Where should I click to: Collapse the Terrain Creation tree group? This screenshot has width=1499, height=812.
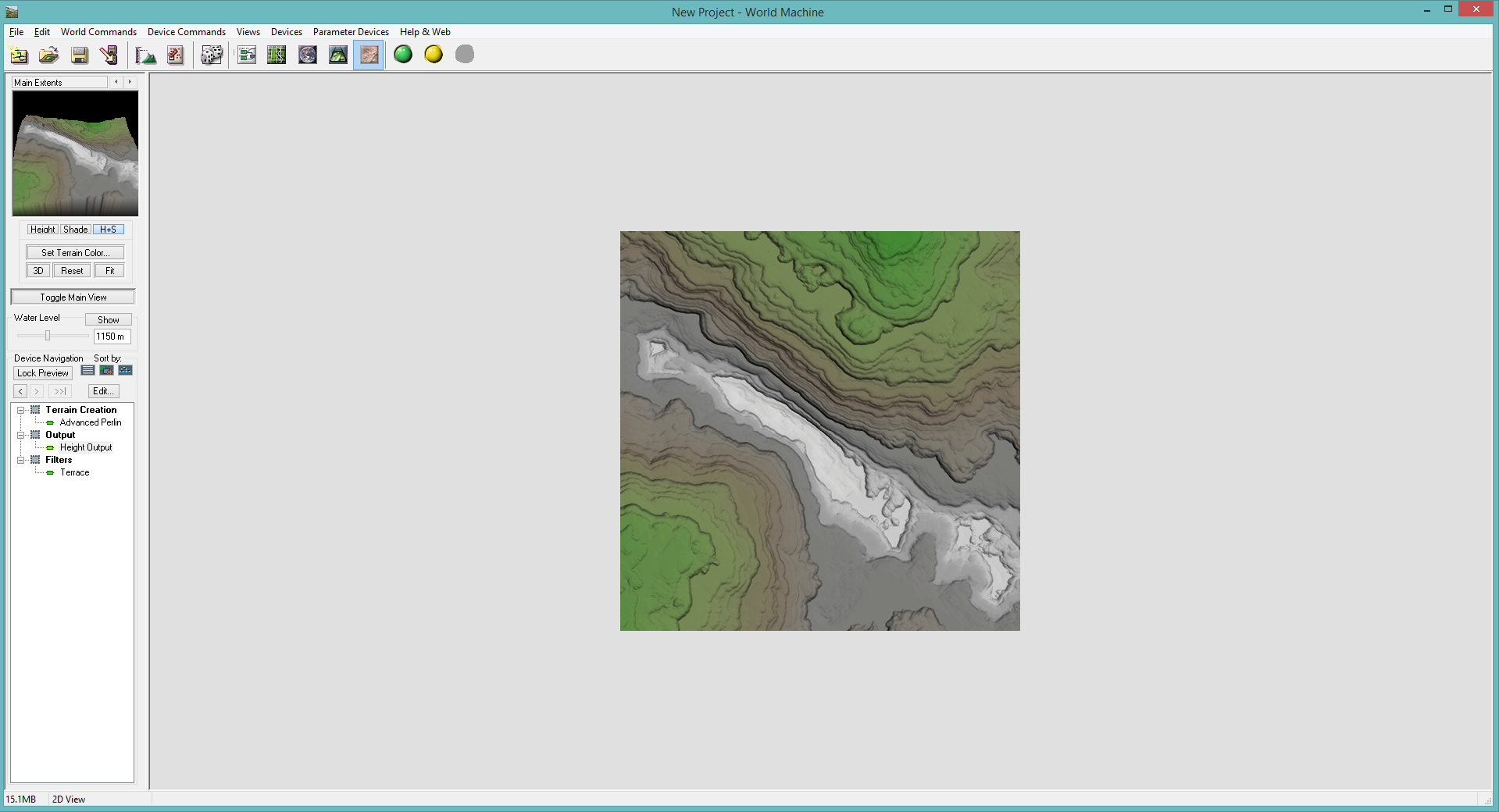[x=21, y=410]
